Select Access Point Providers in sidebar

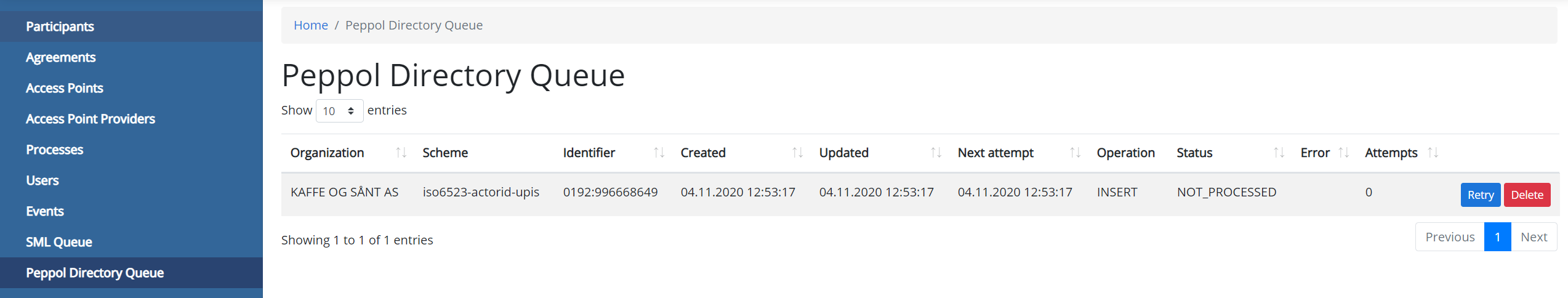[90, 119]
